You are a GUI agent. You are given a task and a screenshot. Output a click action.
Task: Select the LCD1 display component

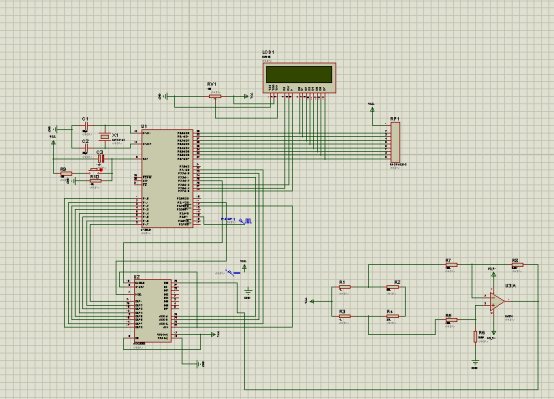[x=299, y=78]
